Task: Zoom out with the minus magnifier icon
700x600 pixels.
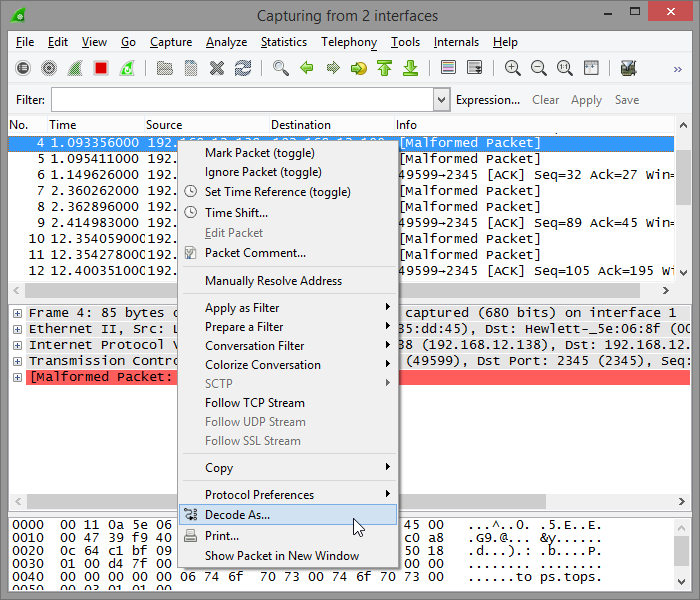Action: [x=538, y=68]
